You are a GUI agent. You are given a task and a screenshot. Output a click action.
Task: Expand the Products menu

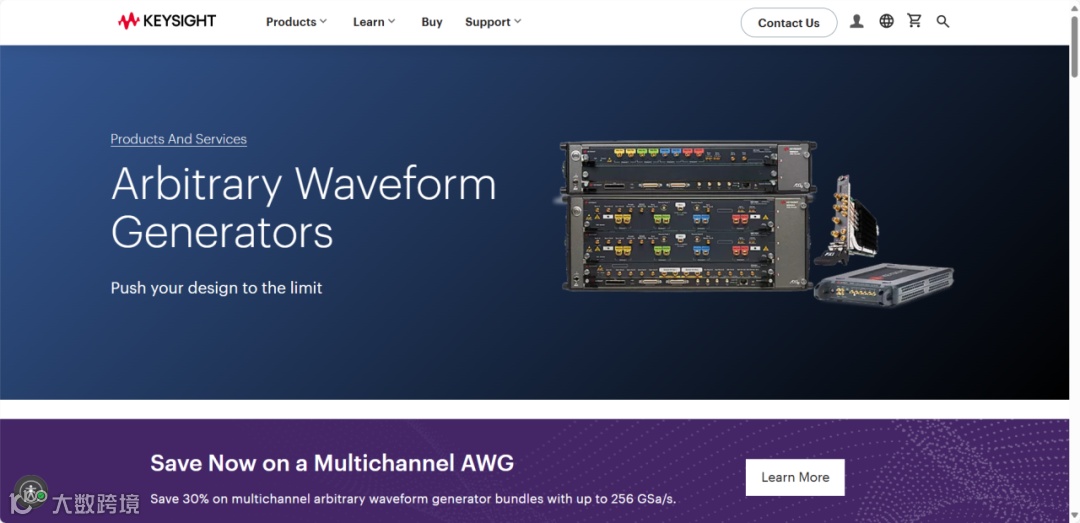[x=296, y=22]
